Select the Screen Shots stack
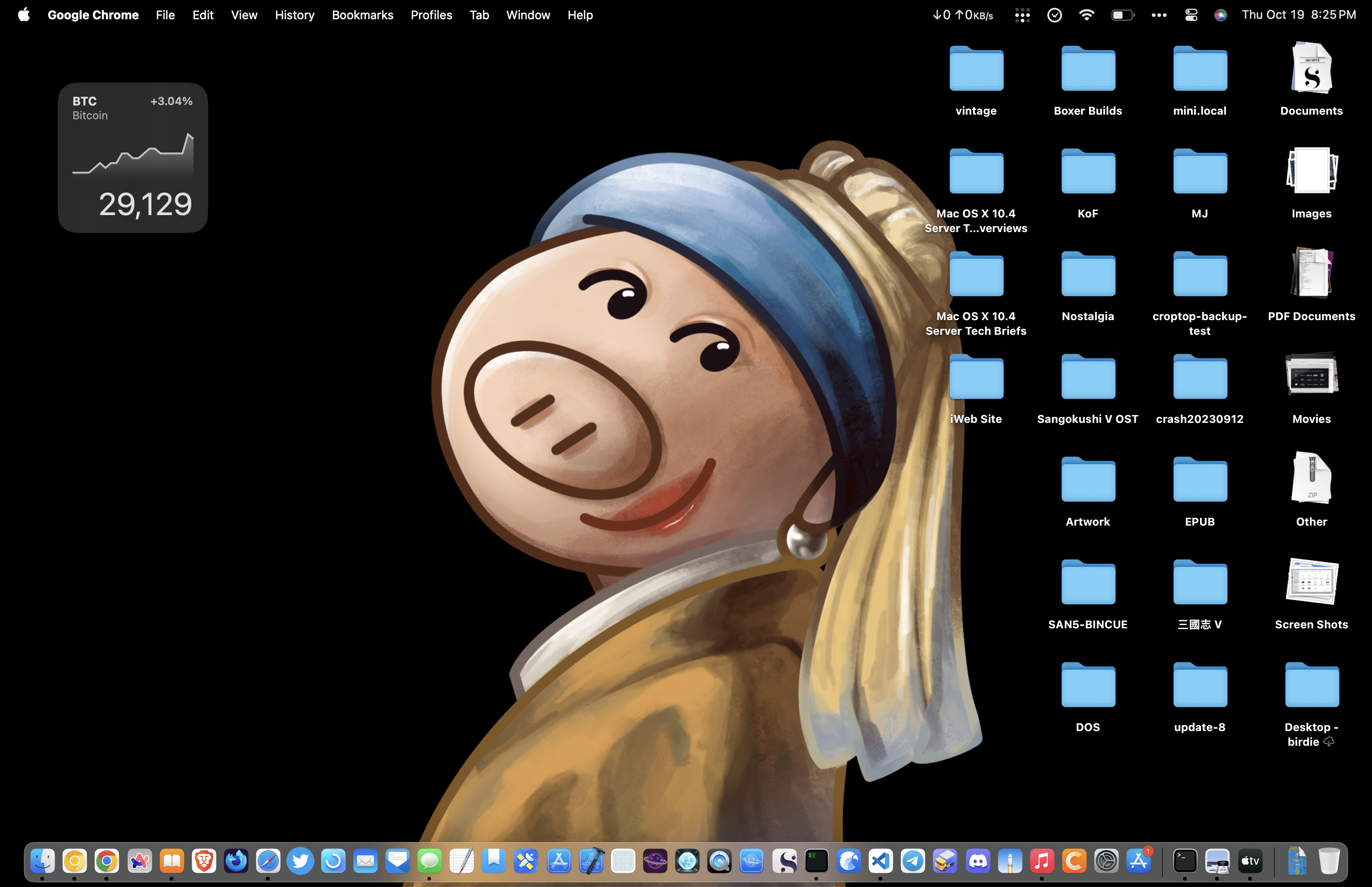This screenshot has height=887, width=1372. [1311, 581]
